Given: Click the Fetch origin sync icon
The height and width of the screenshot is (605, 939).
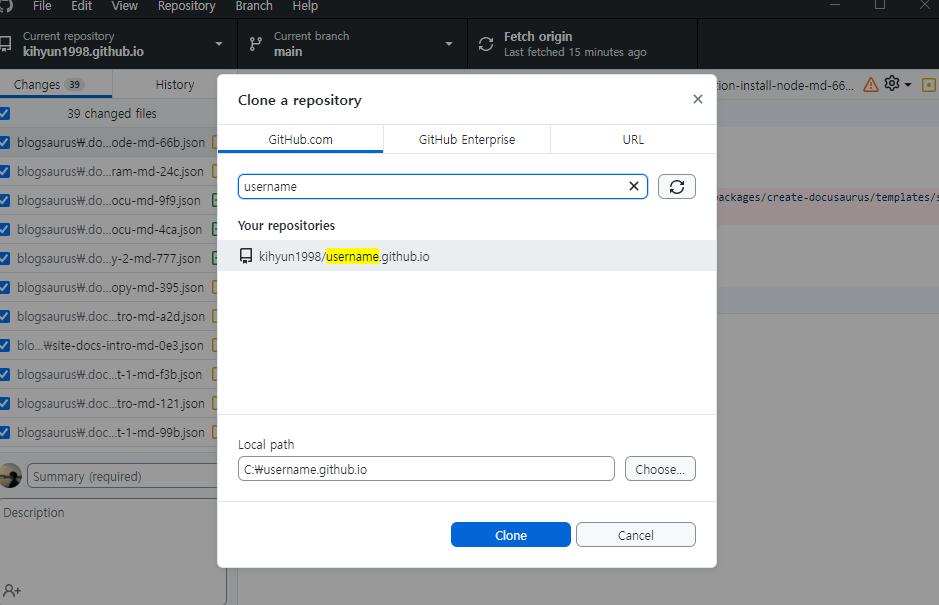Looking at the screenshot, I should click(486, 44).
